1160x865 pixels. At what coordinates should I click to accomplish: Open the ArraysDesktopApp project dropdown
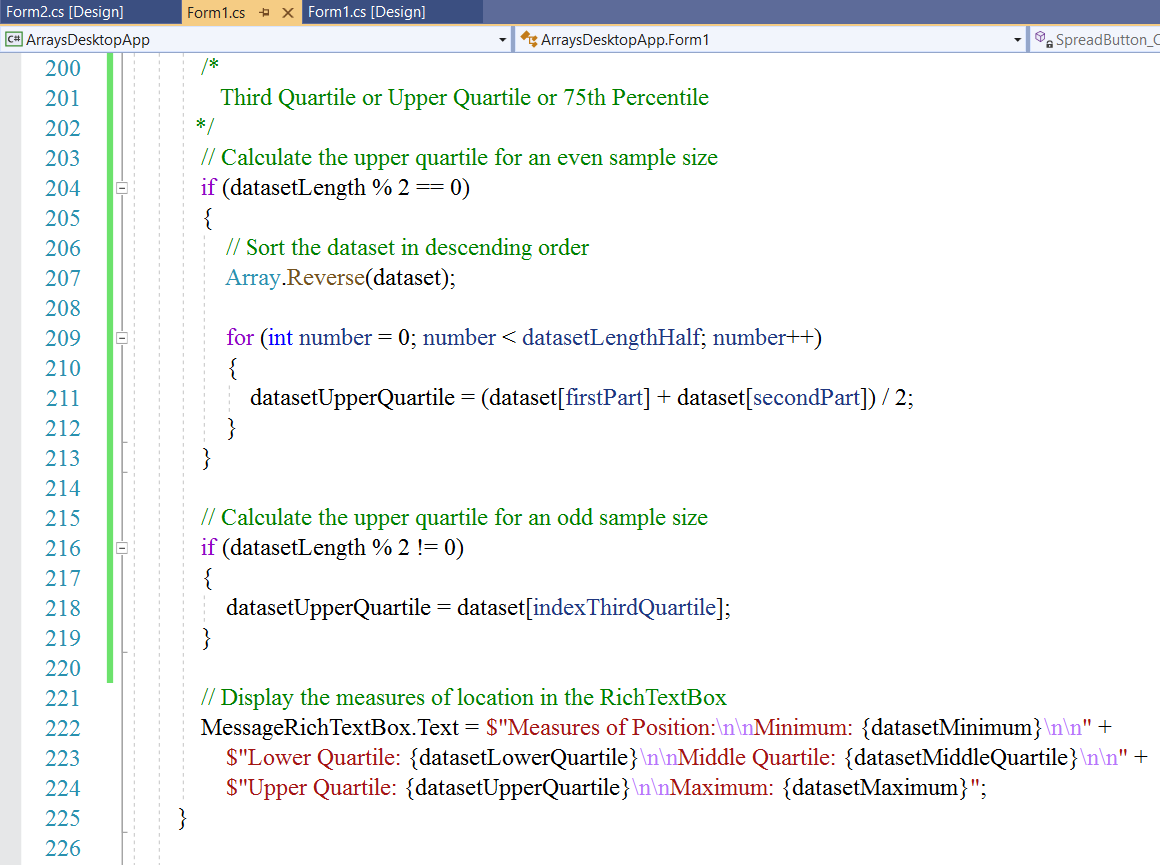tap(502, 40)
